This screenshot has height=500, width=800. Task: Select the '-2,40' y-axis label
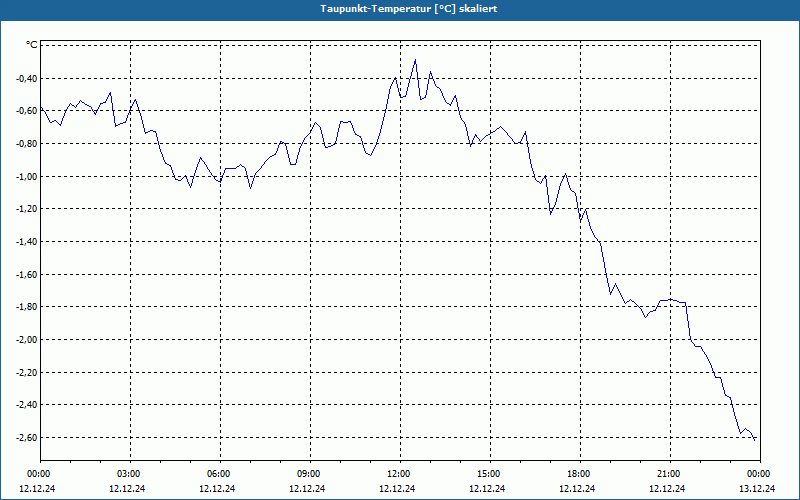pyautogui.click(x=28, y=405)
